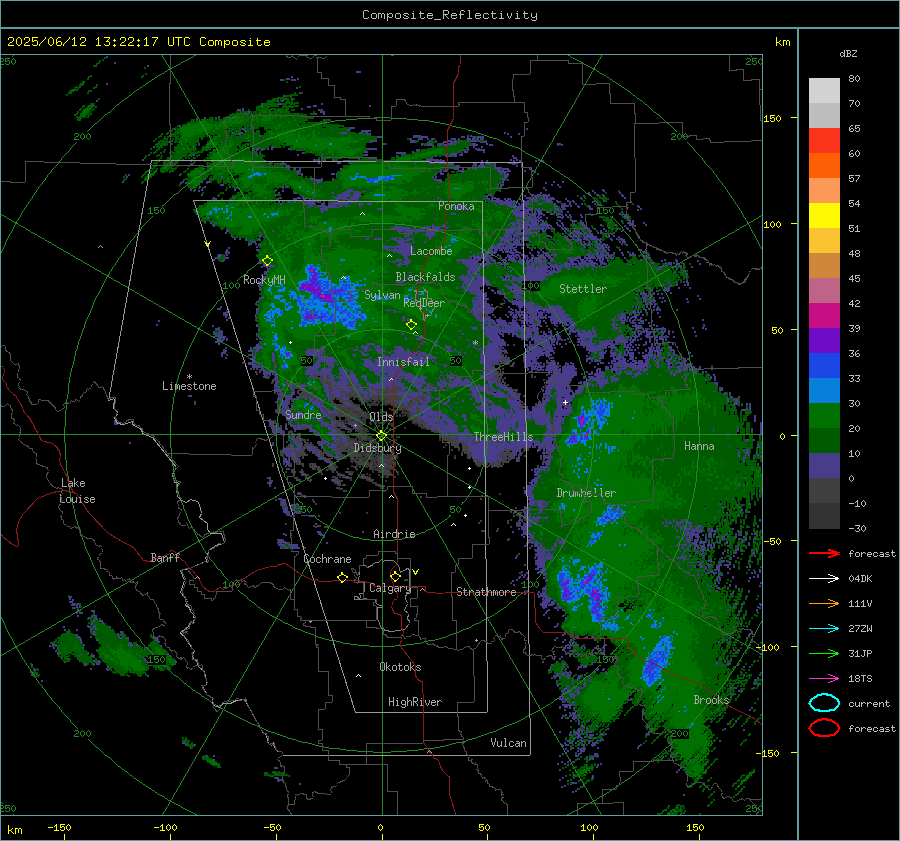
Task: Click the red forecast ellipse icon
Action: (x=824, y=728)
